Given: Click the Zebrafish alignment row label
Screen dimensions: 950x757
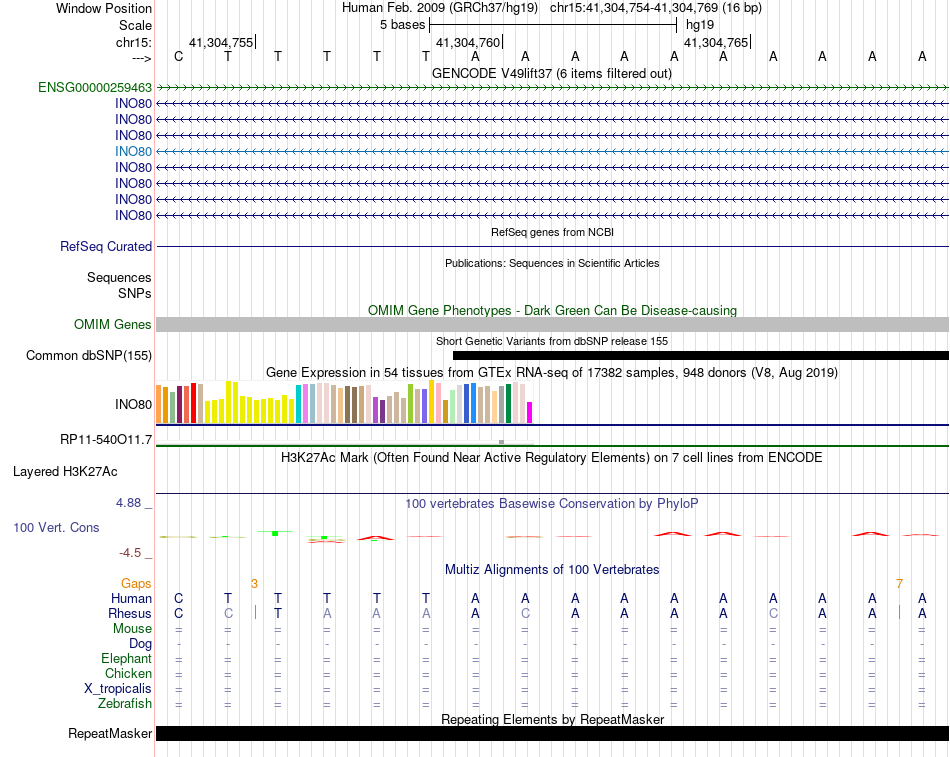Looking at the screenshot, I should 125,704.
